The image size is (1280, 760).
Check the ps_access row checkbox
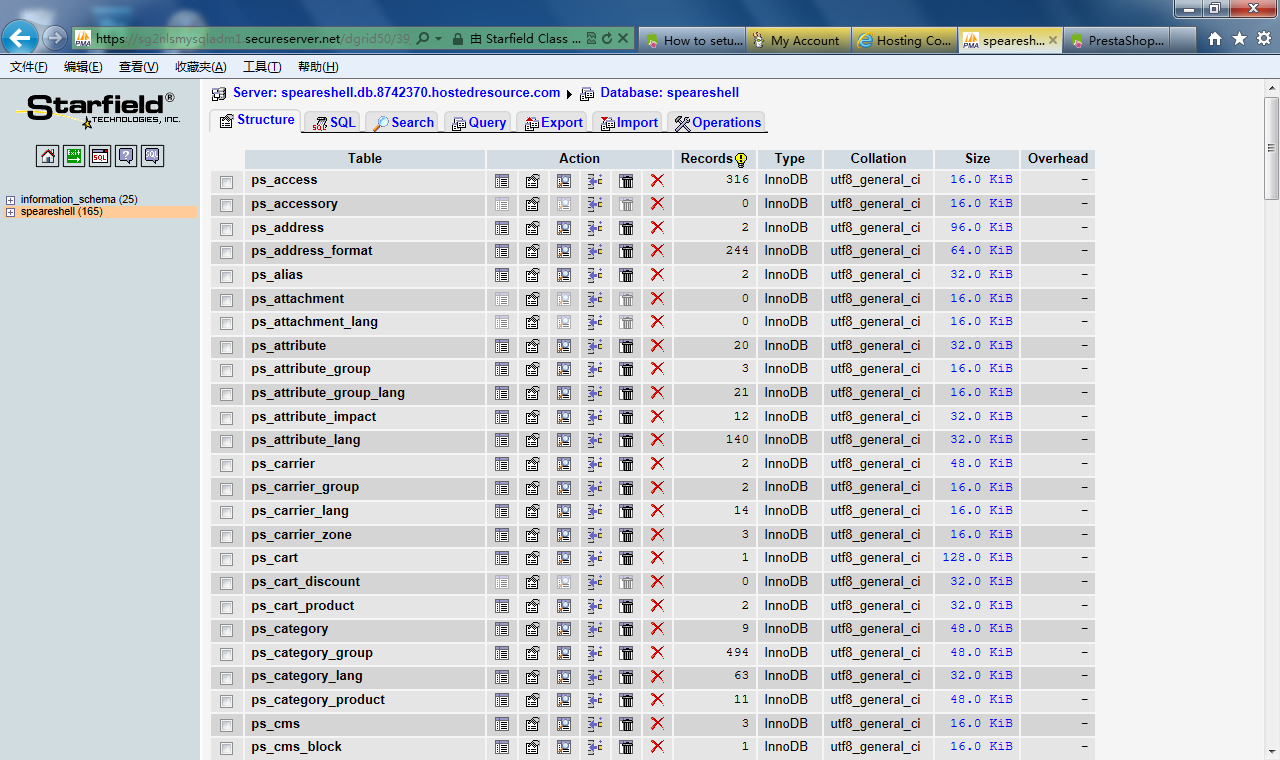coord(227,182)
